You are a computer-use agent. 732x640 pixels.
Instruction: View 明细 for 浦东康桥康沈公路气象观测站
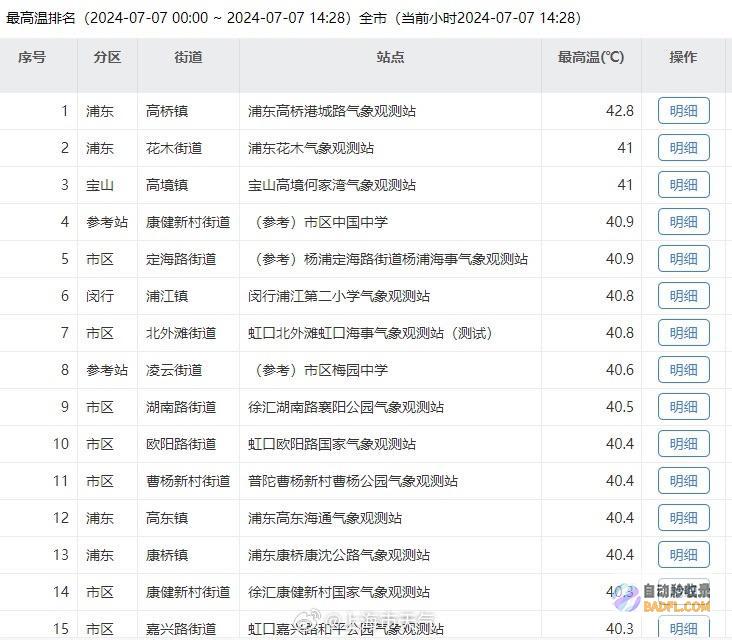pos(683,555)
